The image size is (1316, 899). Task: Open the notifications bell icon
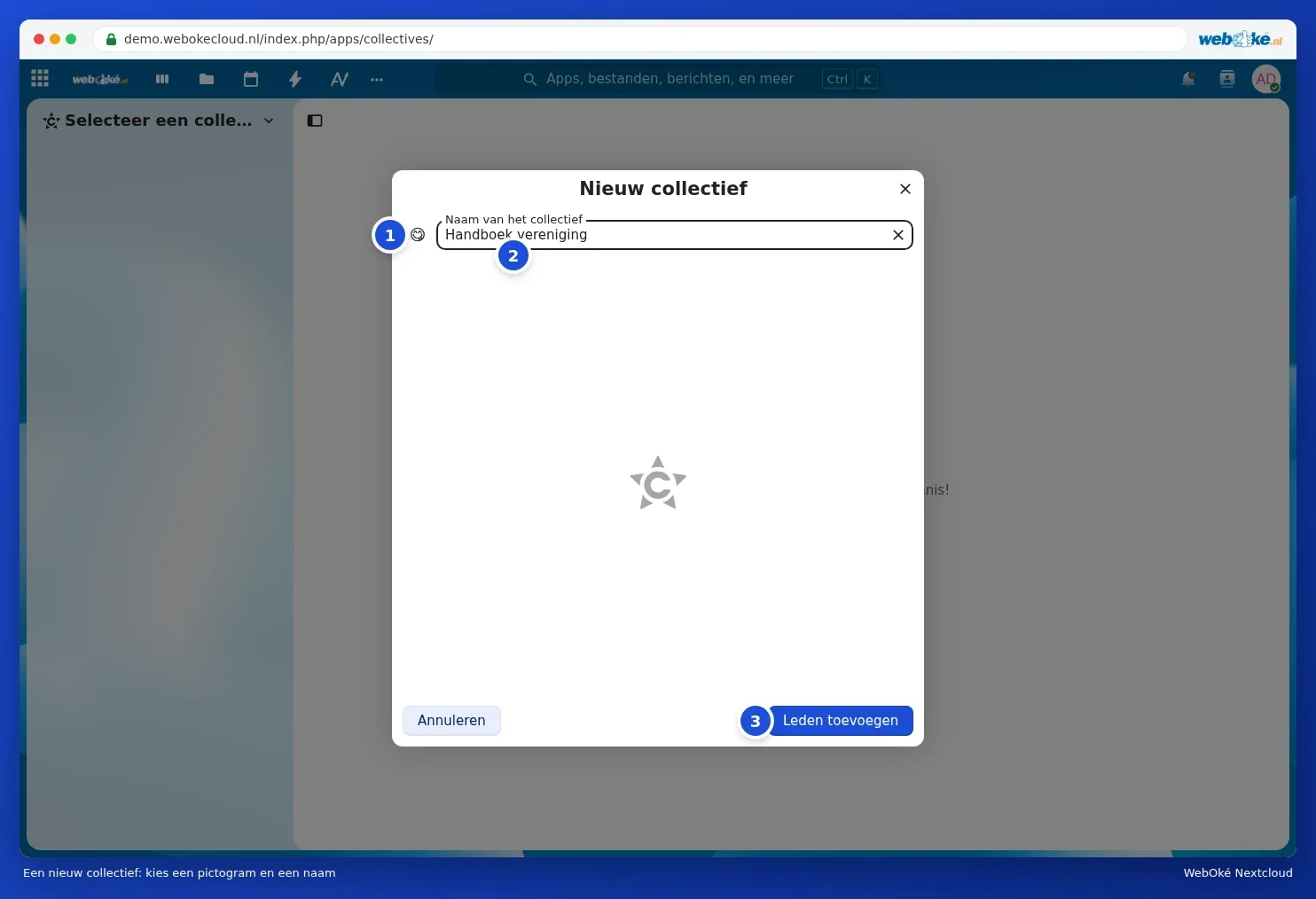click(x=1188, y=79)
